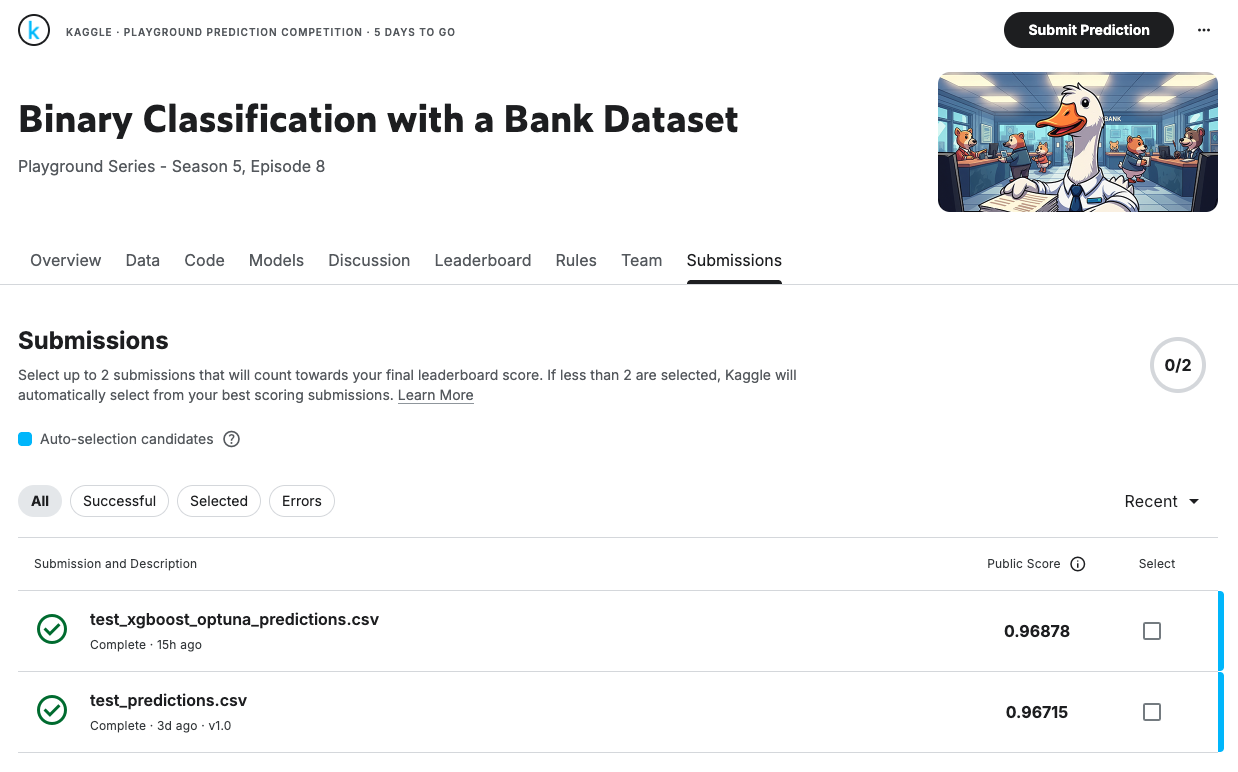Click green checkmark icon for test_predictions.csv
Viewport: 1238px width, 772px height.
[x=52, y=710]
